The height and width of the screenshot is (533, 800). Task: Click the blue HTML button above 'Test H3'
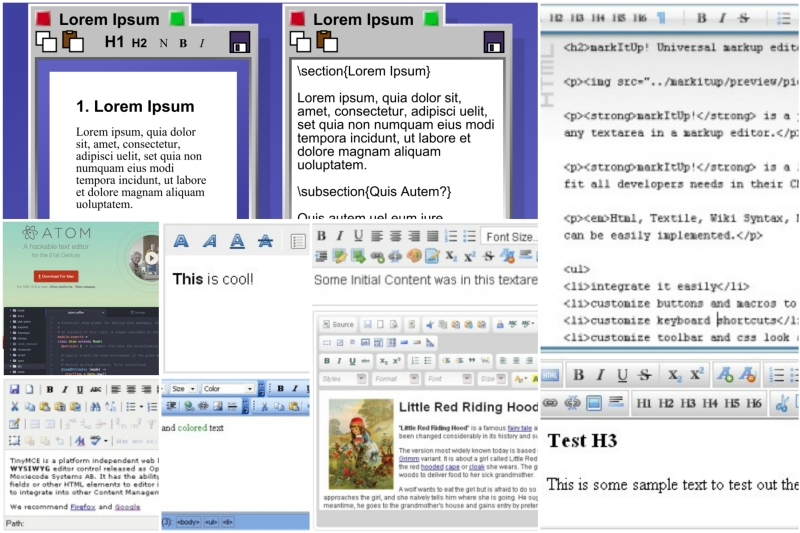551,375
